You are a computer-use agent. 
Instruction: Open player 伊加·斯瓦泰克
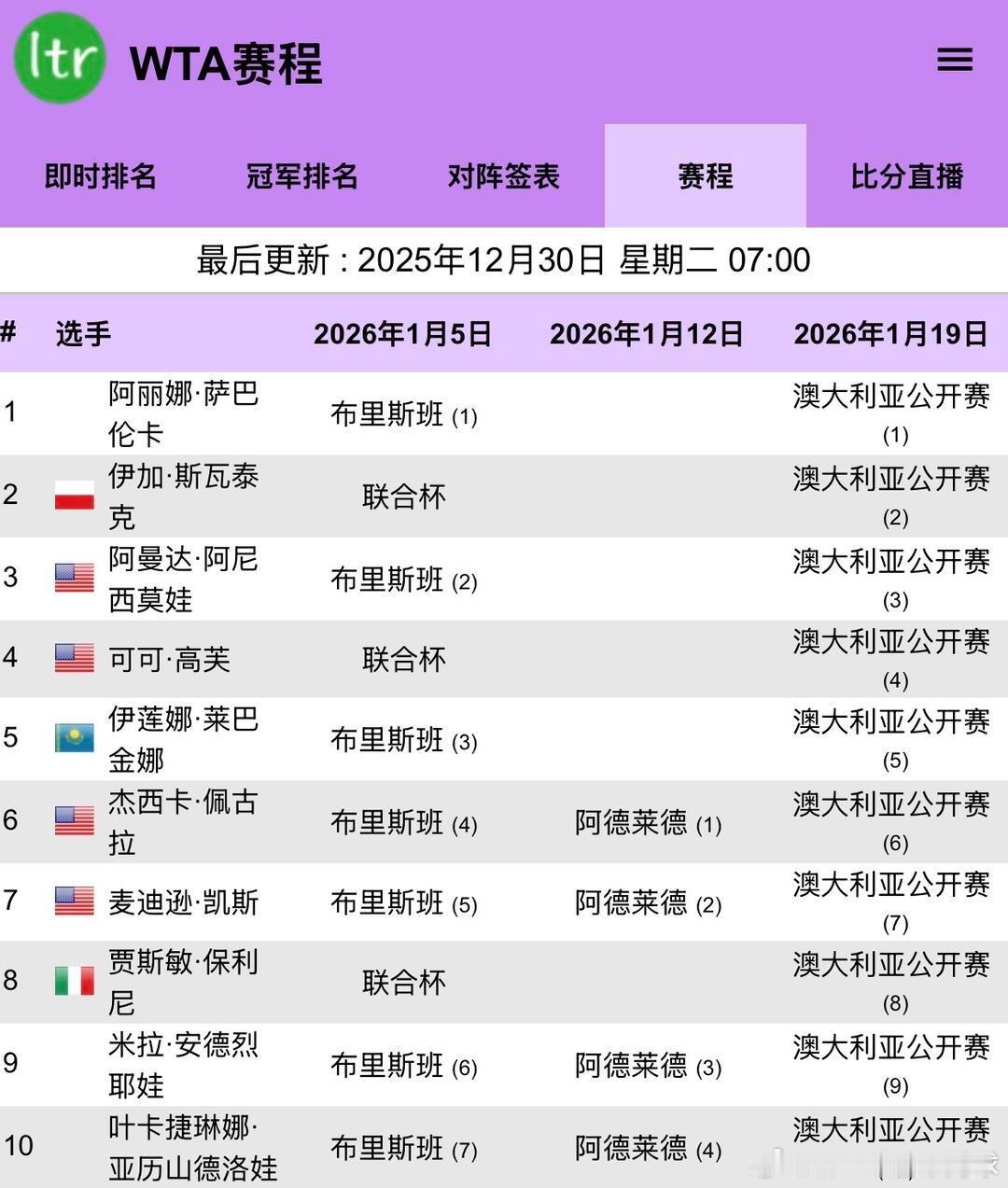pyautogui.click(x=184, y=496)
